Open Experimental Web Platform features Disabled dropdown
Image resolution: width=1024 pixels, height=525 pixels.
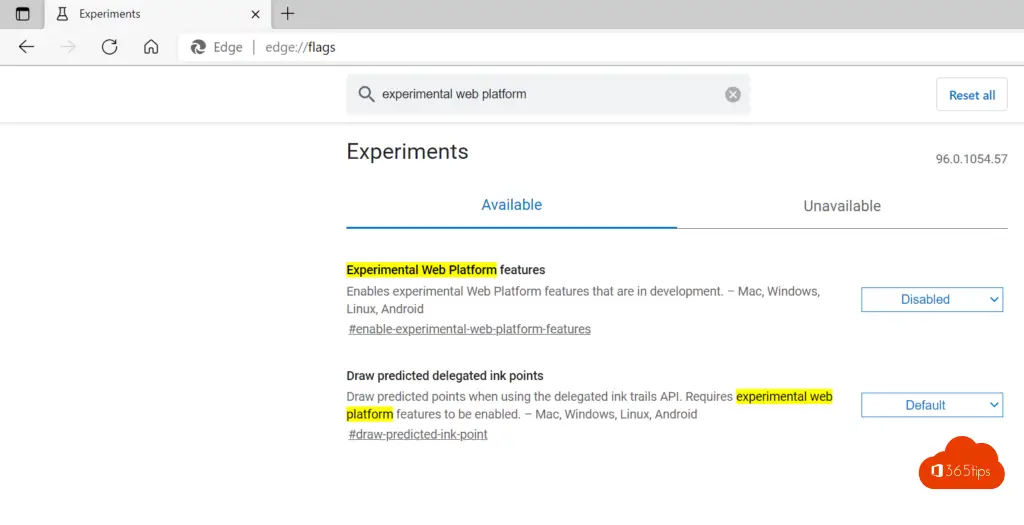(931, 299)
